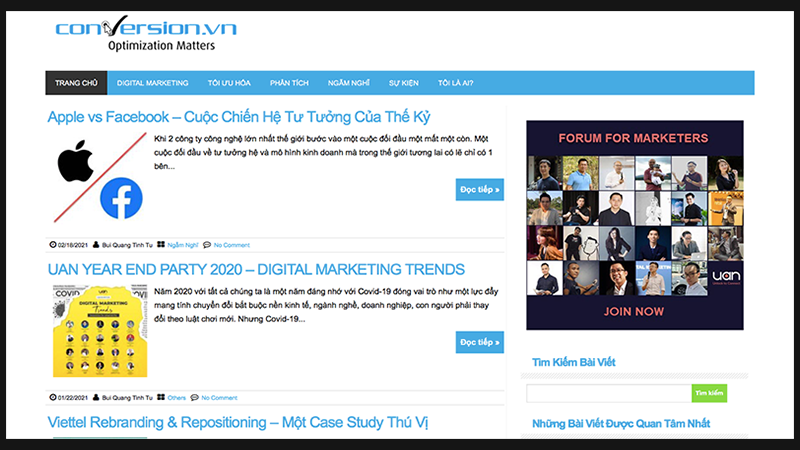Select the SỰ KIỆN menu item
800x450 pixels.
[404, 83]
